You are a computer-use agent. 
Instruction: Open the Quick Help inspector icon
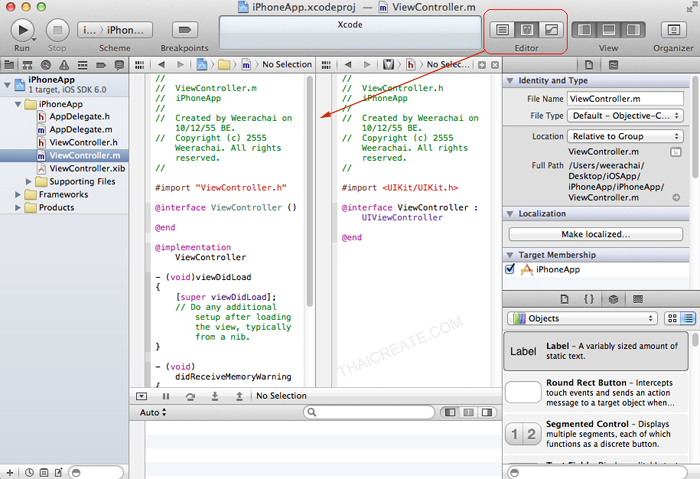pyautogui.click(x=614, y=64)
